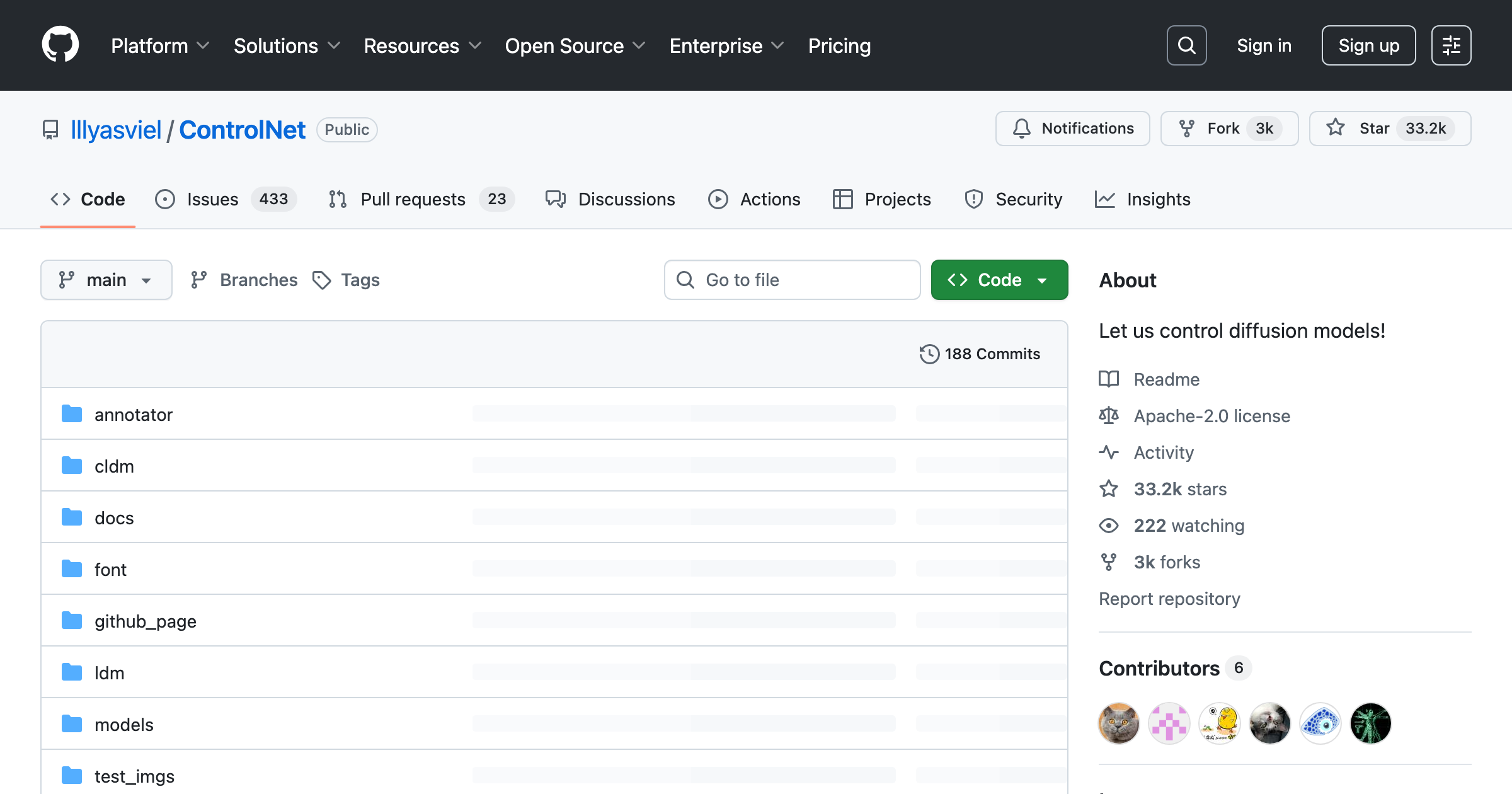Image resolution: width=1512 pixels, height=794 pixels.
Task: Click the Readme book icon
Action: [1109, 379]
